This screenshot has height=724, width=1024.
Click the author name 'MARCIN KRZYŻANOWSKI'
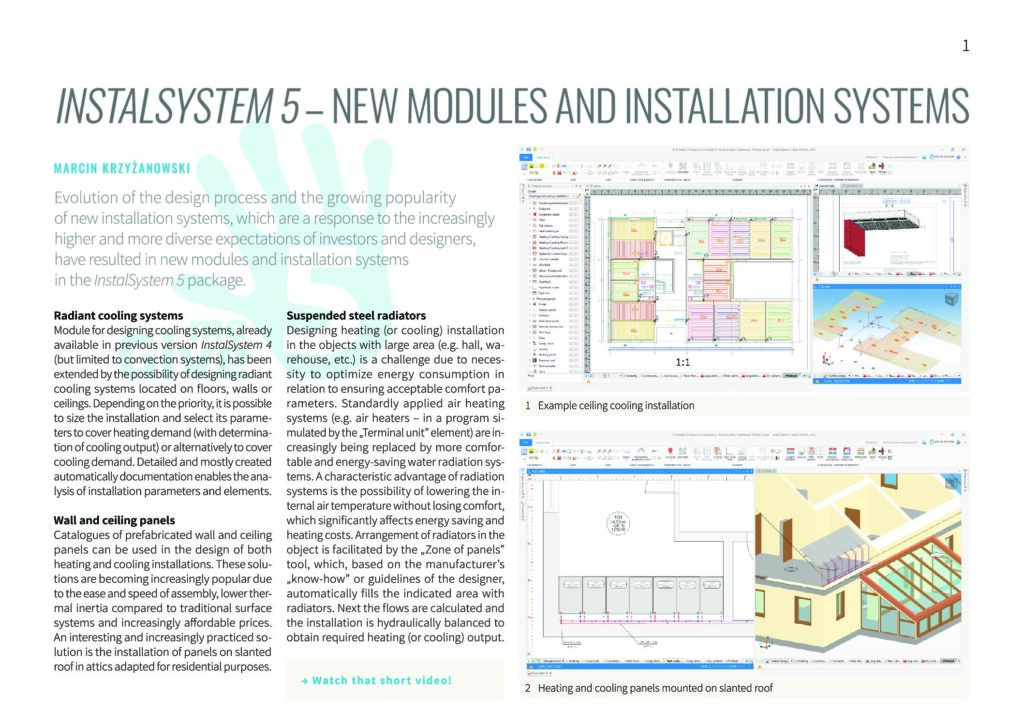(122, 168)
